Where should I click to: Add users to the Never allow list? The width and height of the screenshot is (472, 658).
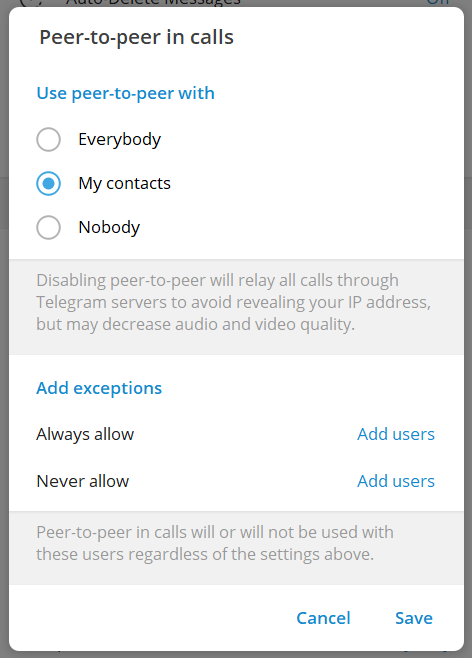click(396, 481)
